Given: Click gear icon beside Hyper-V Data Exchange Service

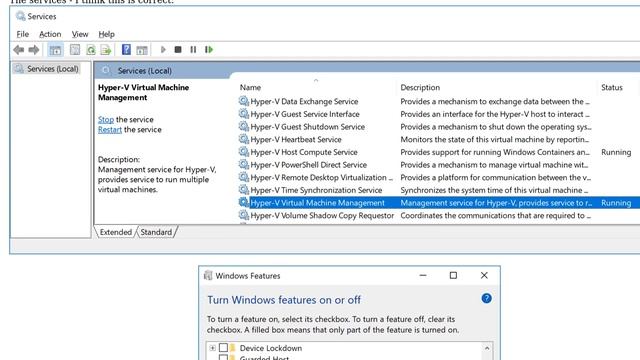Looking at the screenshot, I should coord(244,101).
